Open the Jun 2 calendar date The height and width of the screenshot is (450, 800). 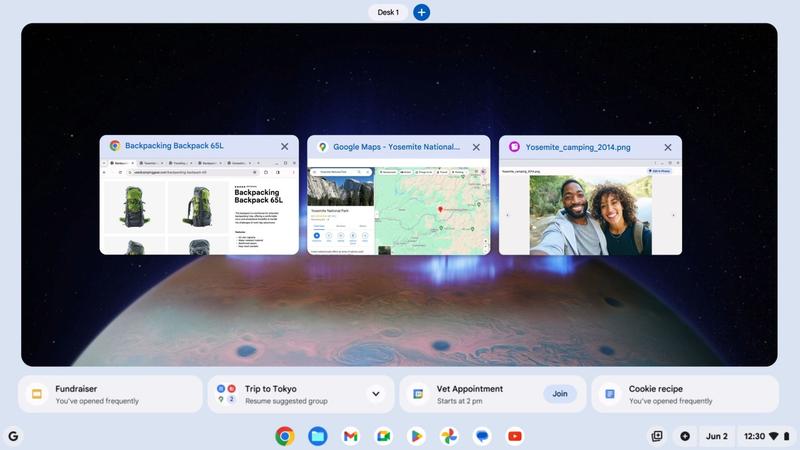pyautogui.click(x=717, y=436)
